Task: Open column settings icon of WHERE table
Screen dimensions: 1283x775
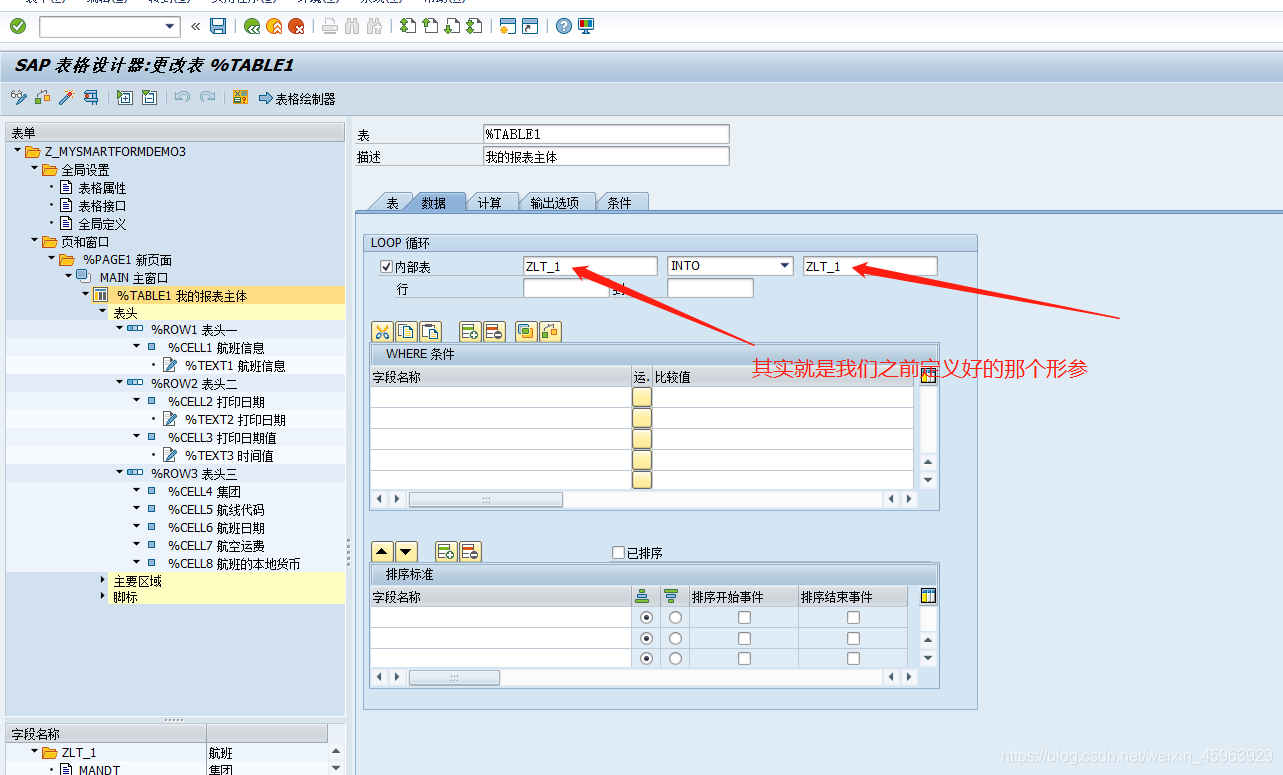Action: 928,376
